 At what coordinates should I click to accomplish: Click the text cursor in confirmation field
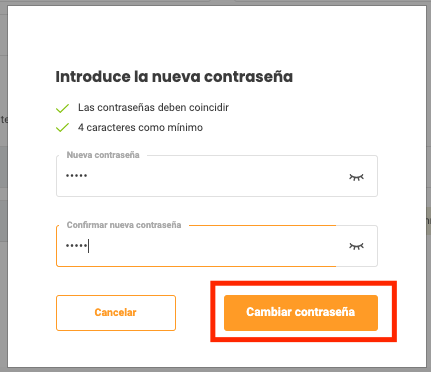(88, 246)
